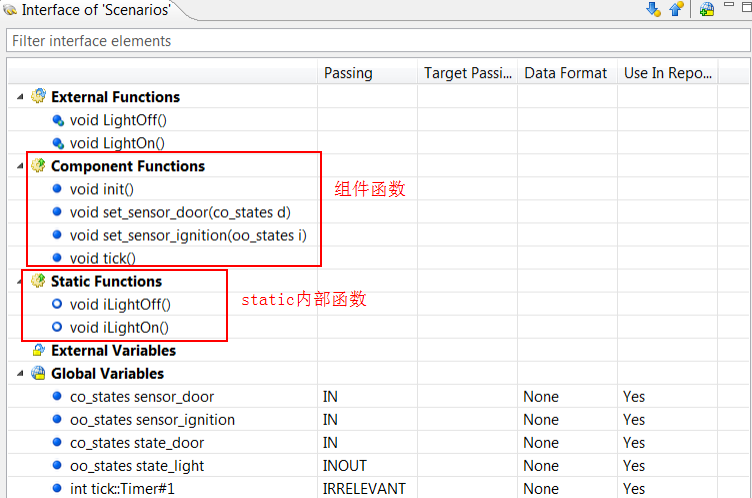Image resolution: width=752 pixels, height=498 pixels.
Task: Select void LightOff() external function
Action: pyautogui.click(x=118, y=120)
